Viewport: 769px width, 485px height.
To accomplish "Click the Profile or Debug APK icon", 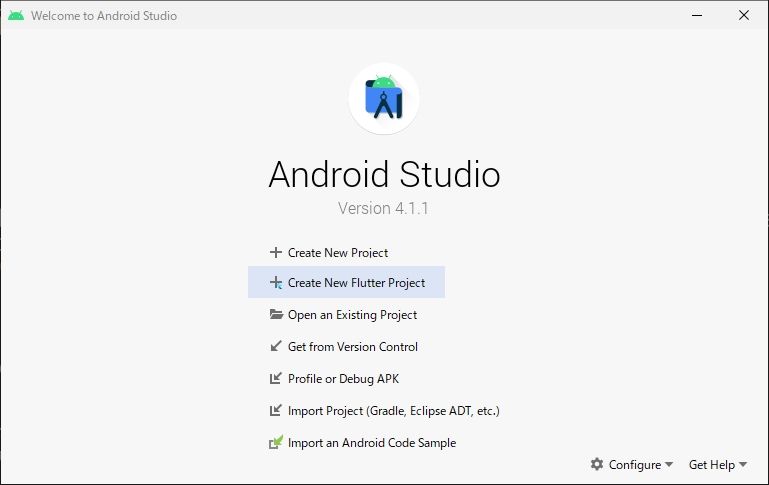I will (276, 379).
